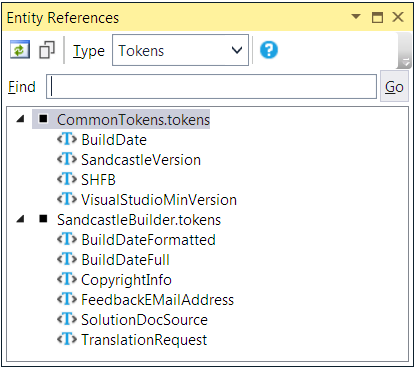Select the SolutionDocSource token
Viewport: 415px width, 367px height.
point(144,320)
